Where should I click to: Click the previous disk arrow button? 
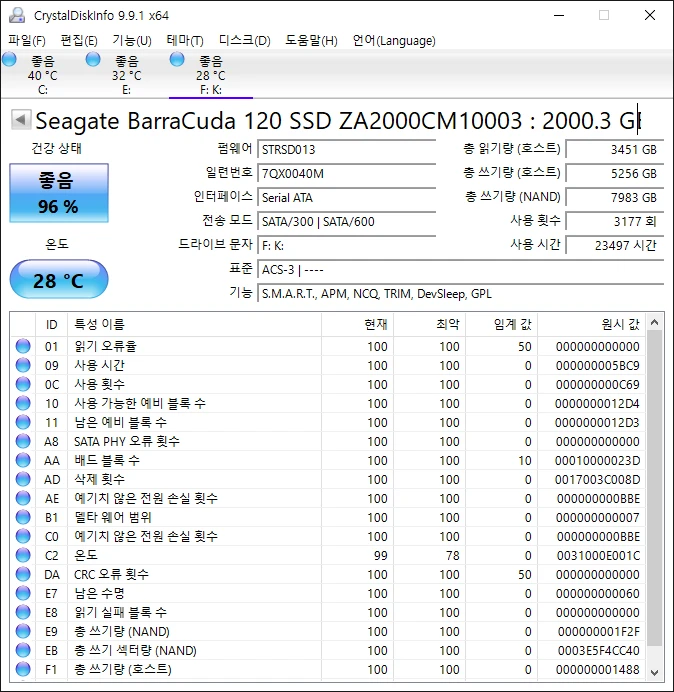(20, 120)
